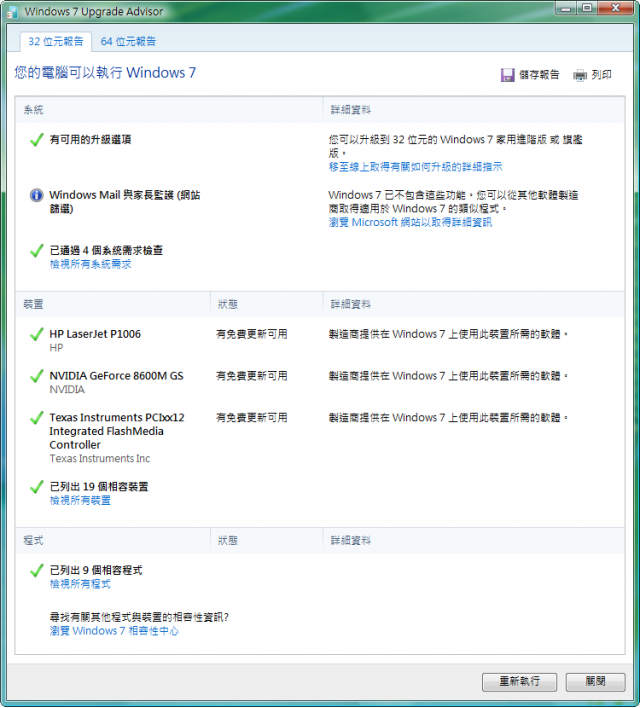The image size is (640, 708).
Task: Click the 重新執行 button
Action: [519, 682]
